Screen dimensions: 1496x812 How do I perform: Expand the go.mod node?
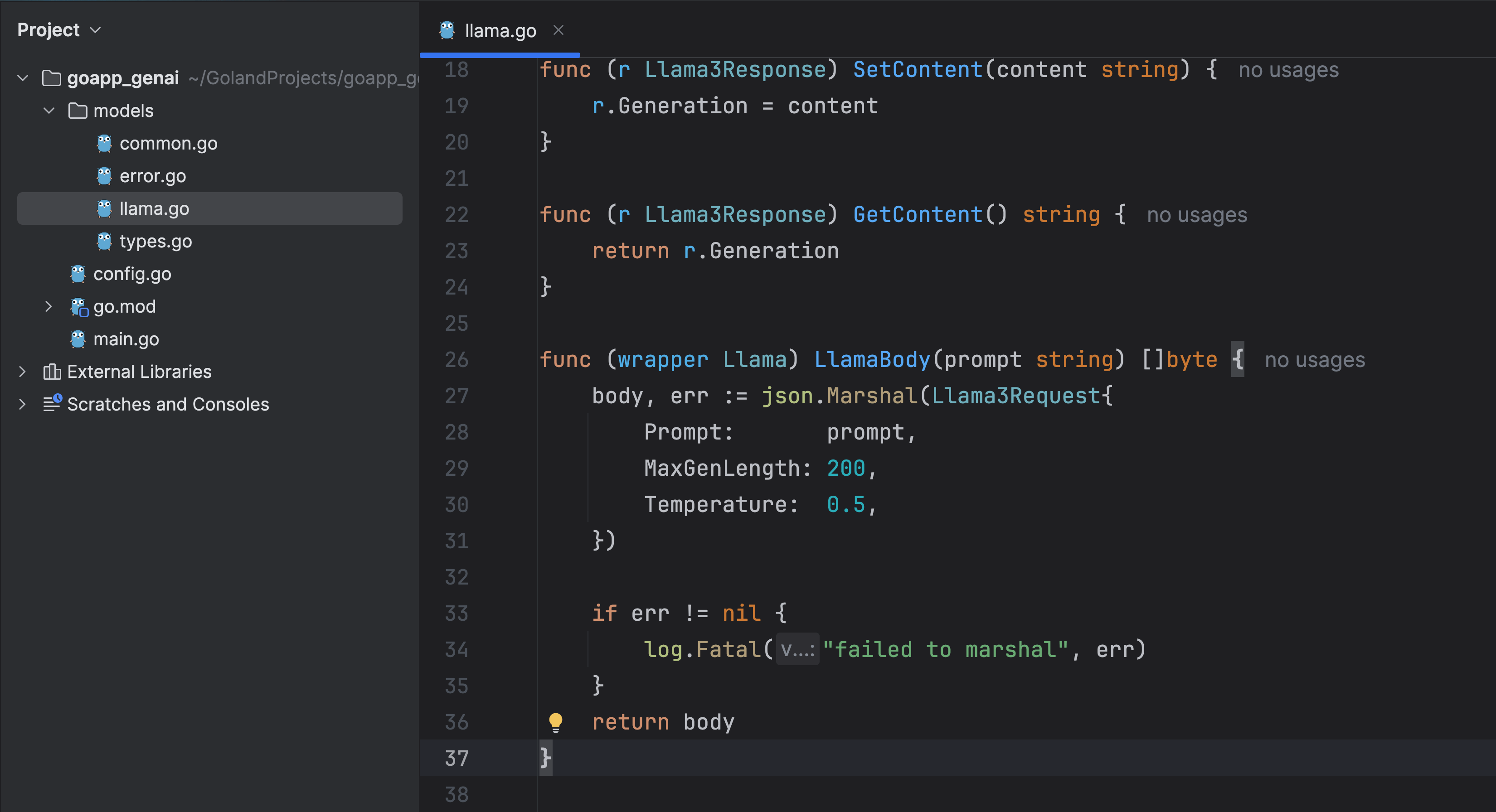click(49, 306)
